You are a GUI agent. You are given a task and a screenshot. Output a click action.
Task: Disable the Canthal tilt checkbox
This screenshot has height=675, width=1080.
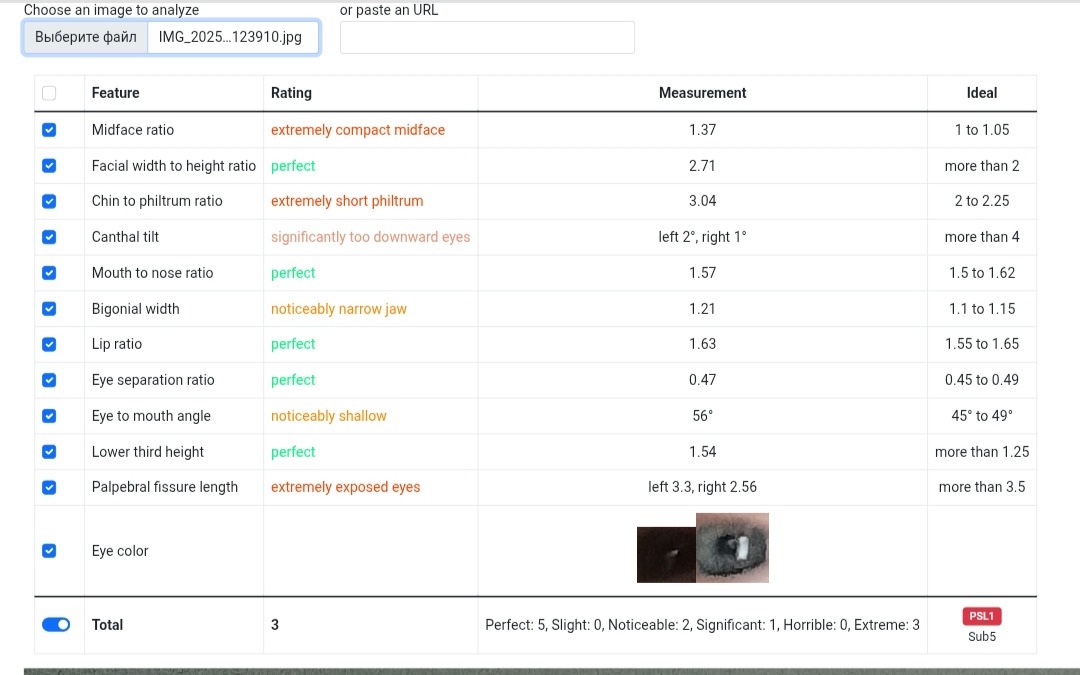tap(49, 237)
